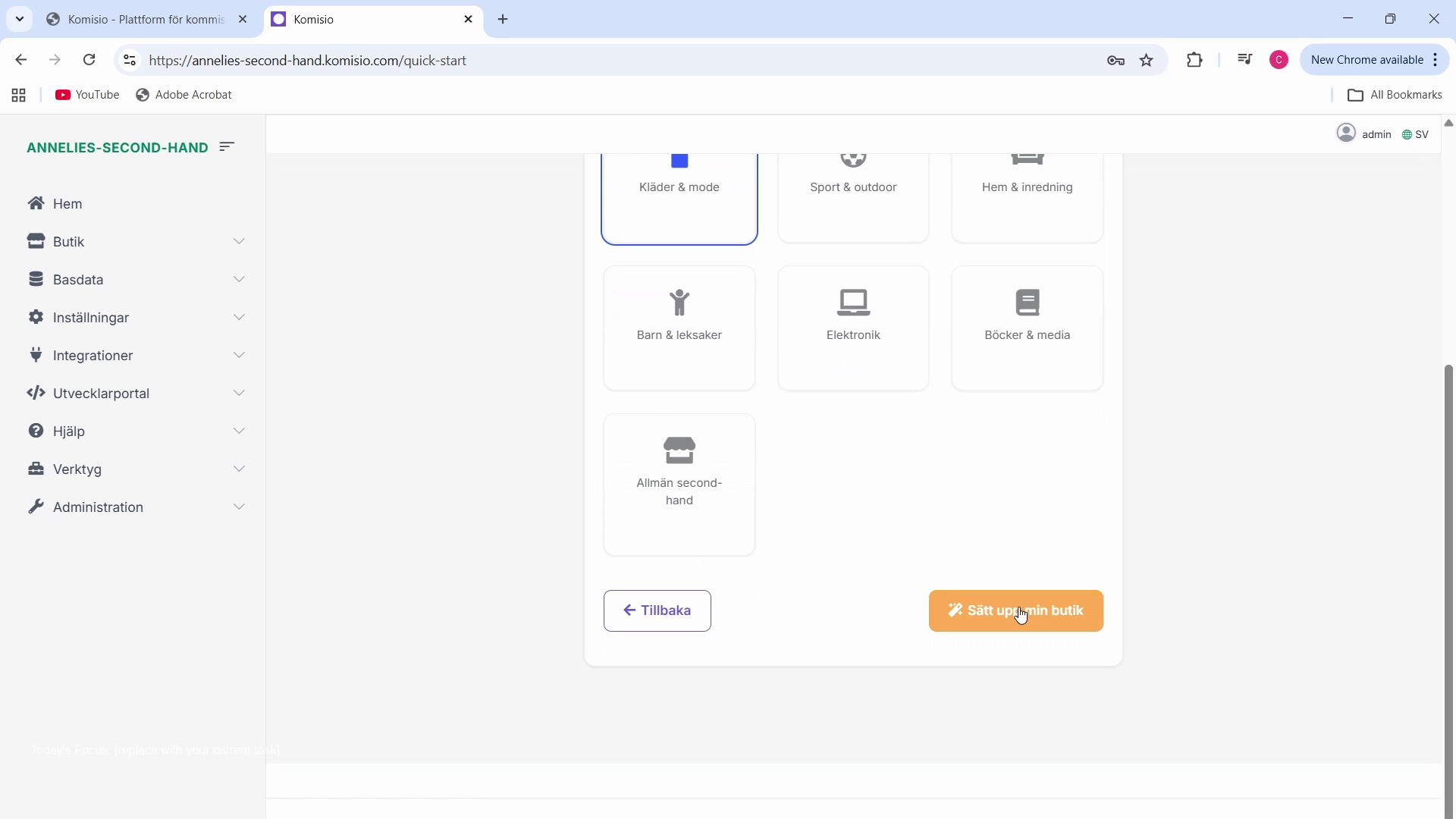Click Sätt upp min butik button
Screen dimensions: 1456x819
[x=1015, y=610]
